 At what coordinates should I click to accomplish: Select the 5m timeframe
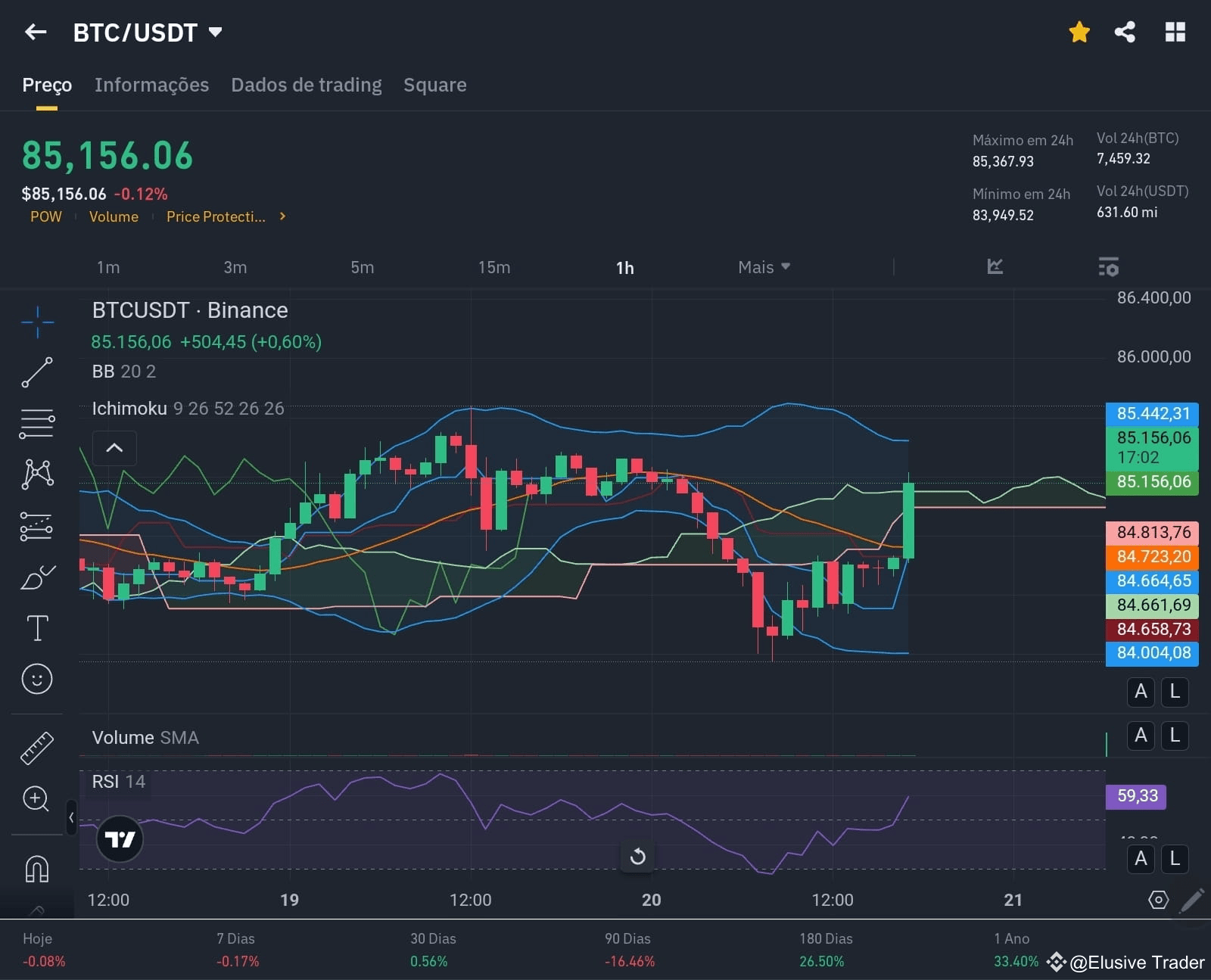(x=363, y=267)
